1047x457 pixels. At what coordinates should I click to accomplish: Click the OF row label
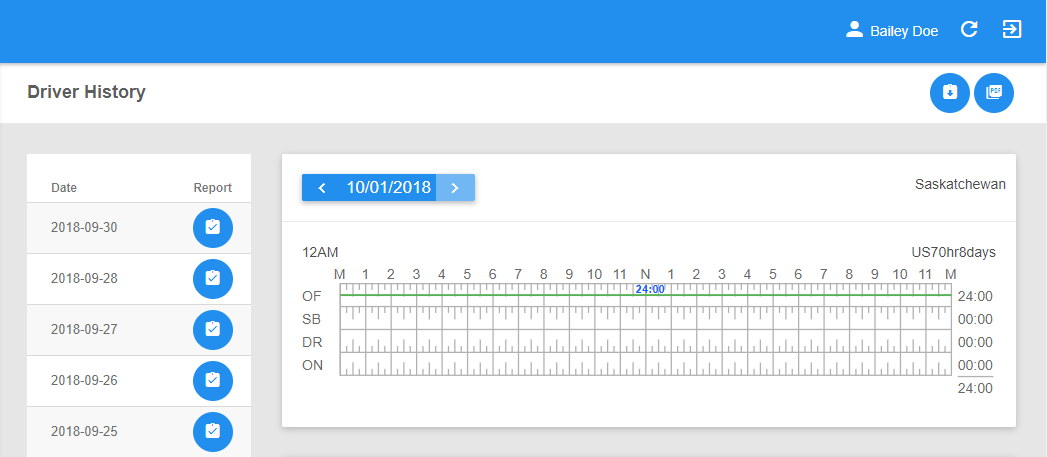(x=312, y=296)
